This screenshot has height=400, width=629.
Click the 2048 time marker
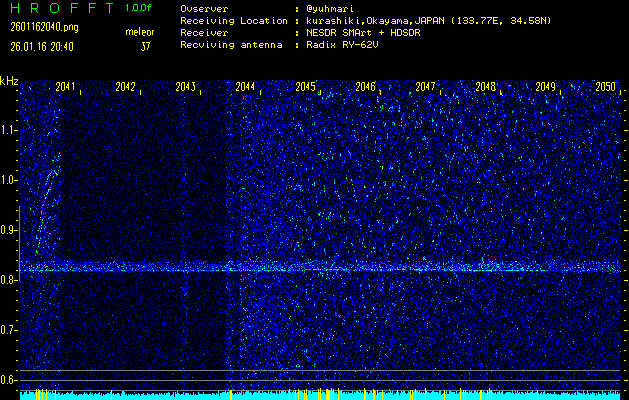485,87
